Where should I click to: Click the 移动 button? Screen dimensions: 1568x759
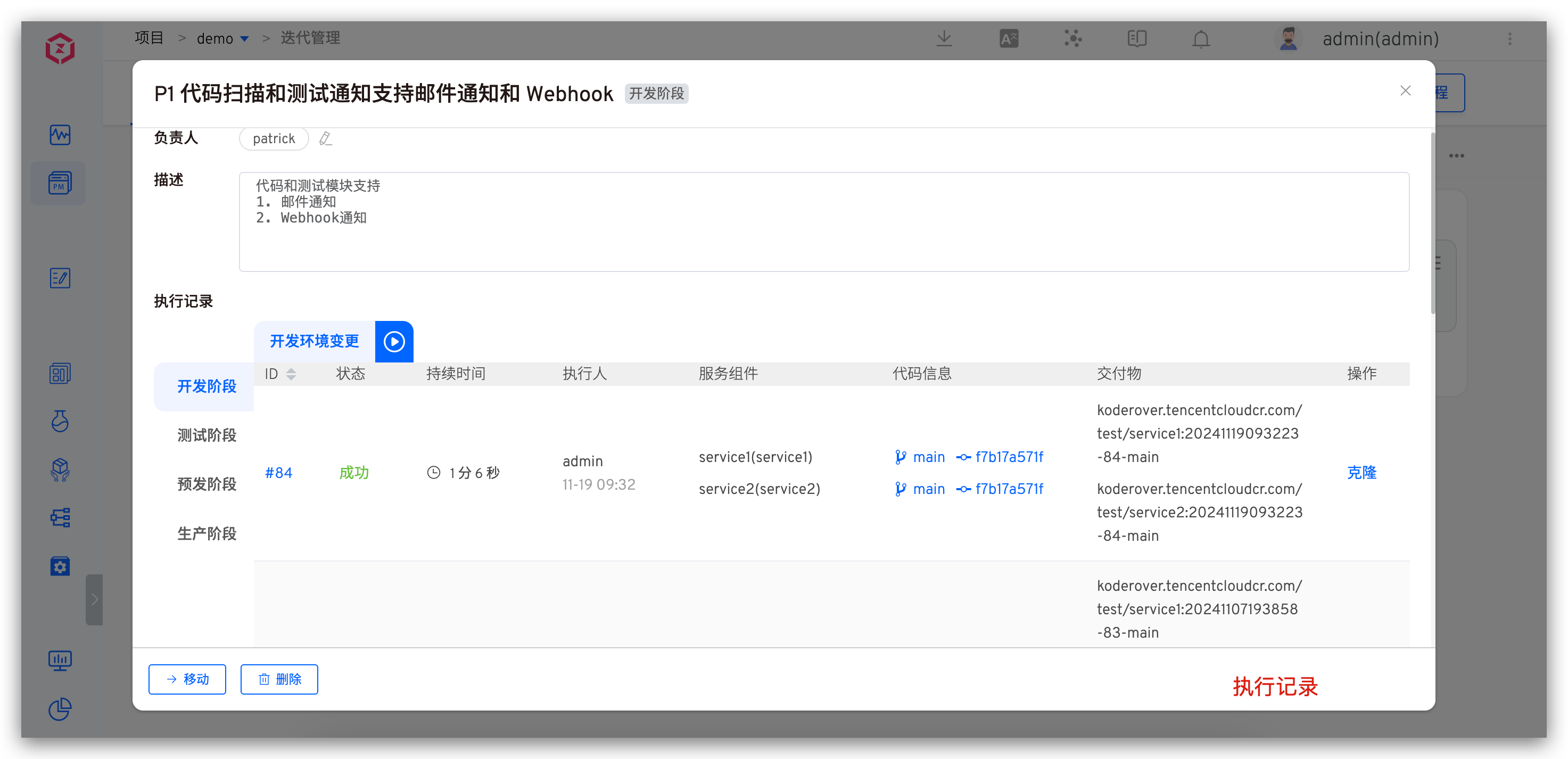(x=187, y=679)
